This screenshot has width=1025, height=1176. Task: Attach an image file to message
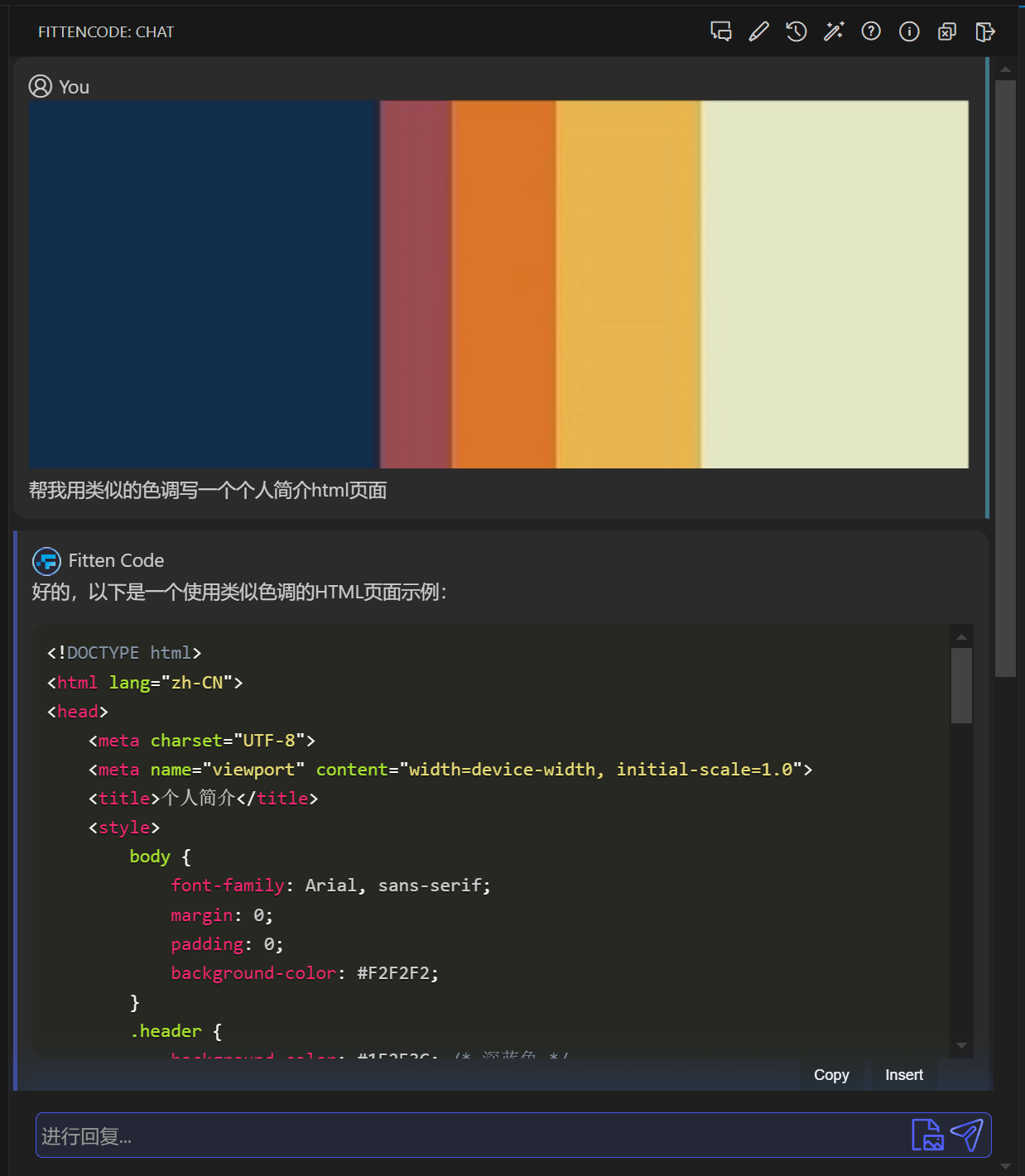click(x=926, y=1135)
